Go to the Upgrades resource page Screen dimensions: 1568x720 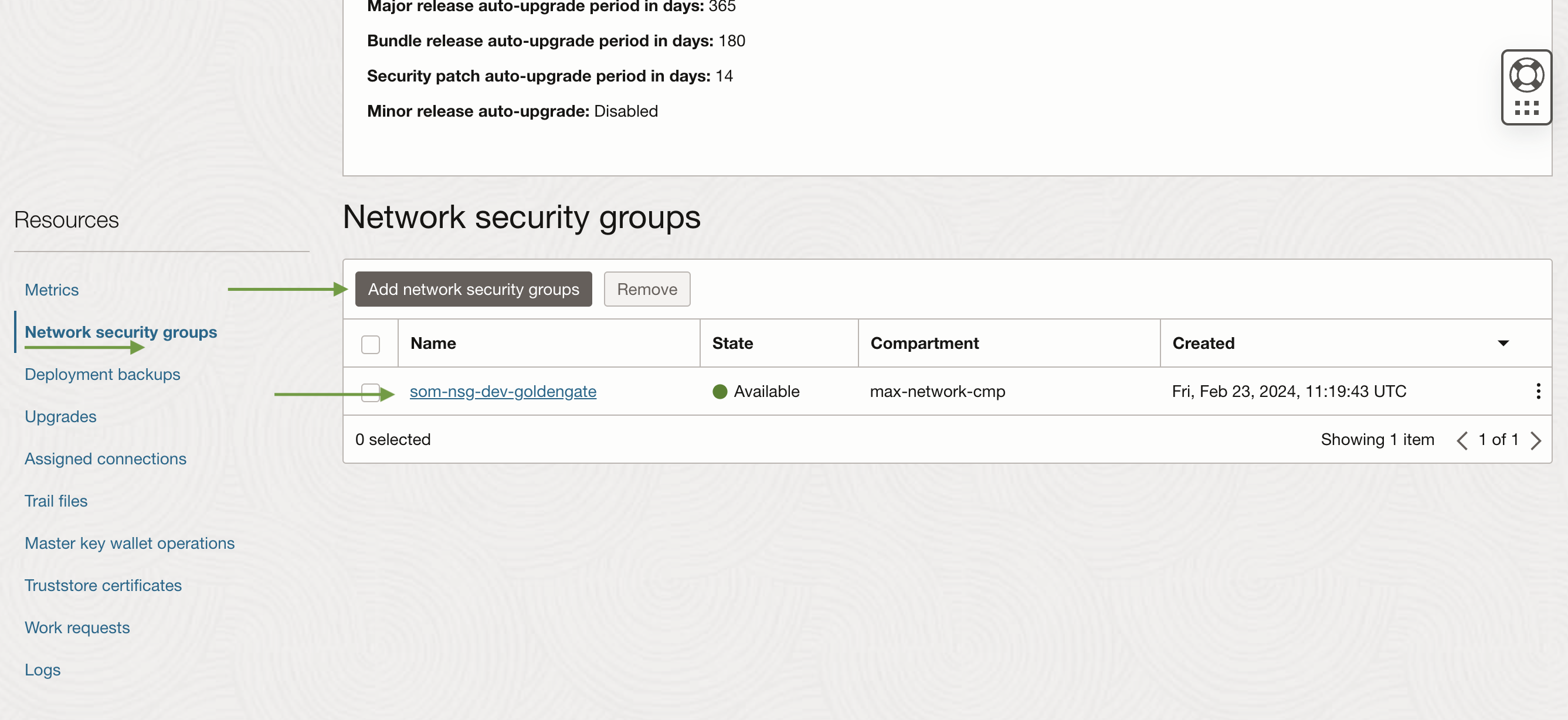coord(60,416)
